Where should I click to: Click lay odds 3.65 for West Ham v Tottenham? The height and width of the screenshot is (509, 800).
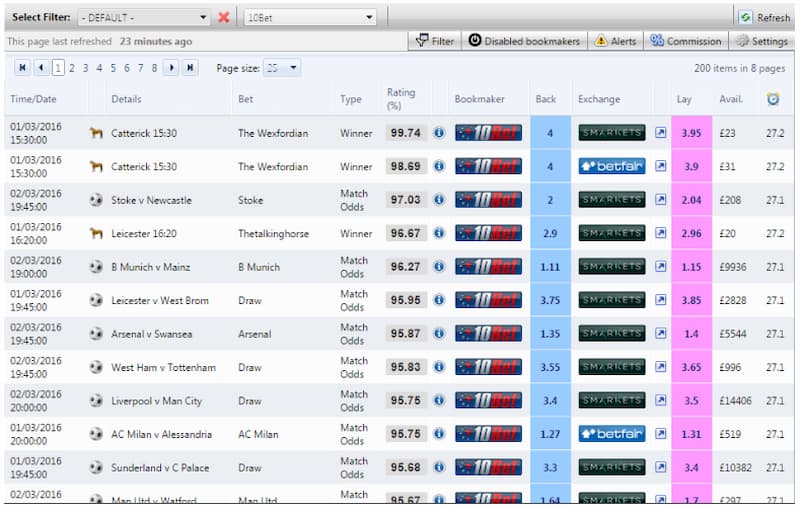(x=691, y=367)
